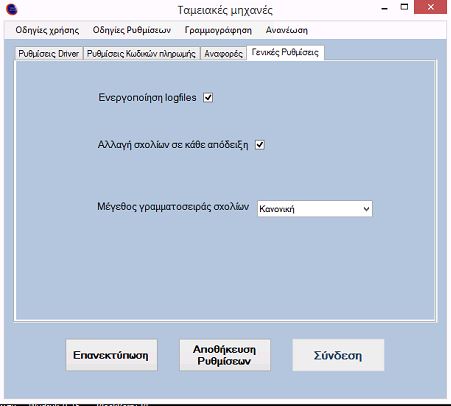This screenshot has width=451, height=406.
Task: Click the application icon in title bar
Action: (x=12, y=9)
